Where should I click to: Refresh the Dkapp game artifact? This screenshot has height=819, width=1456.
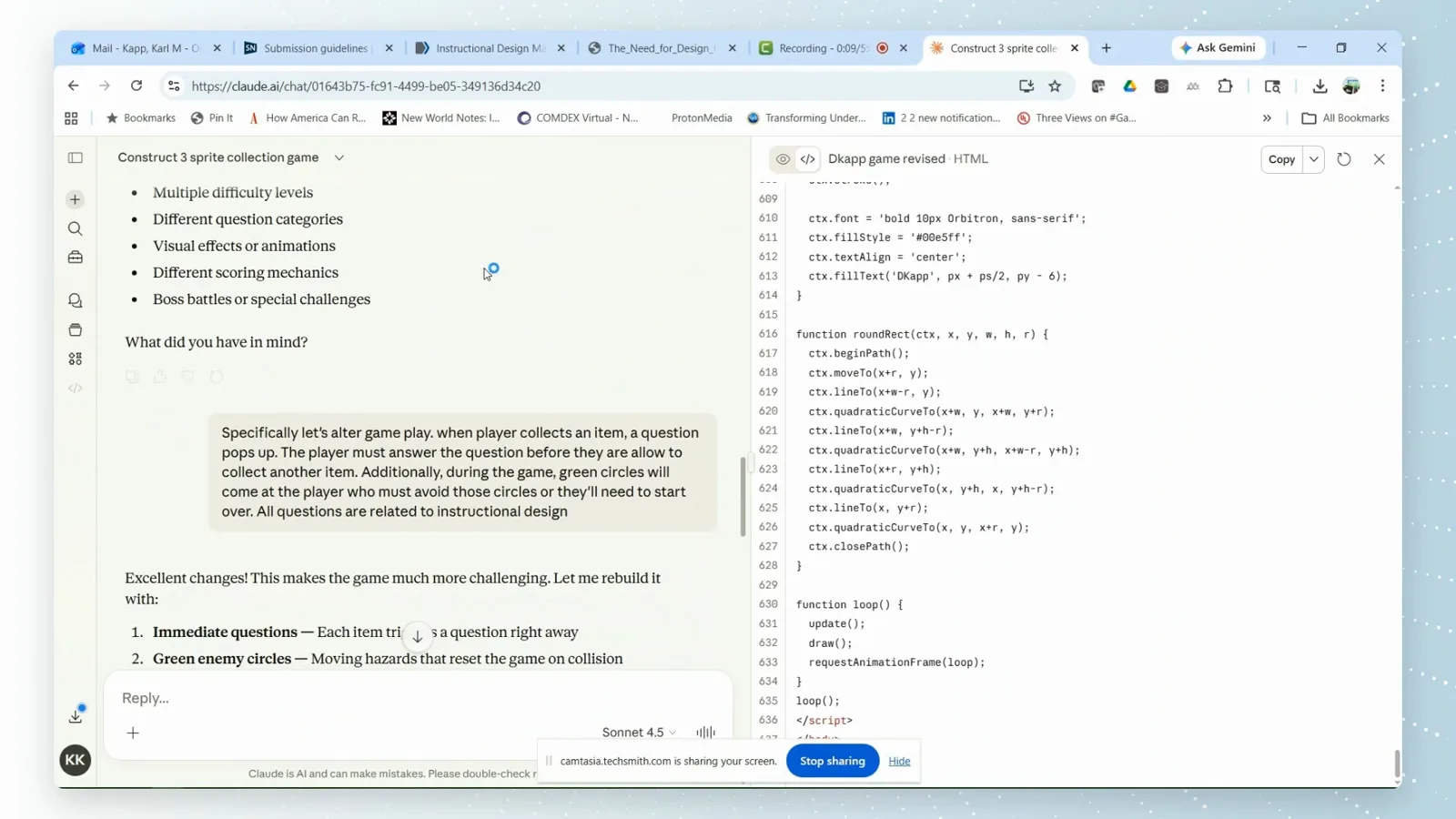(x=1344, y=159)
